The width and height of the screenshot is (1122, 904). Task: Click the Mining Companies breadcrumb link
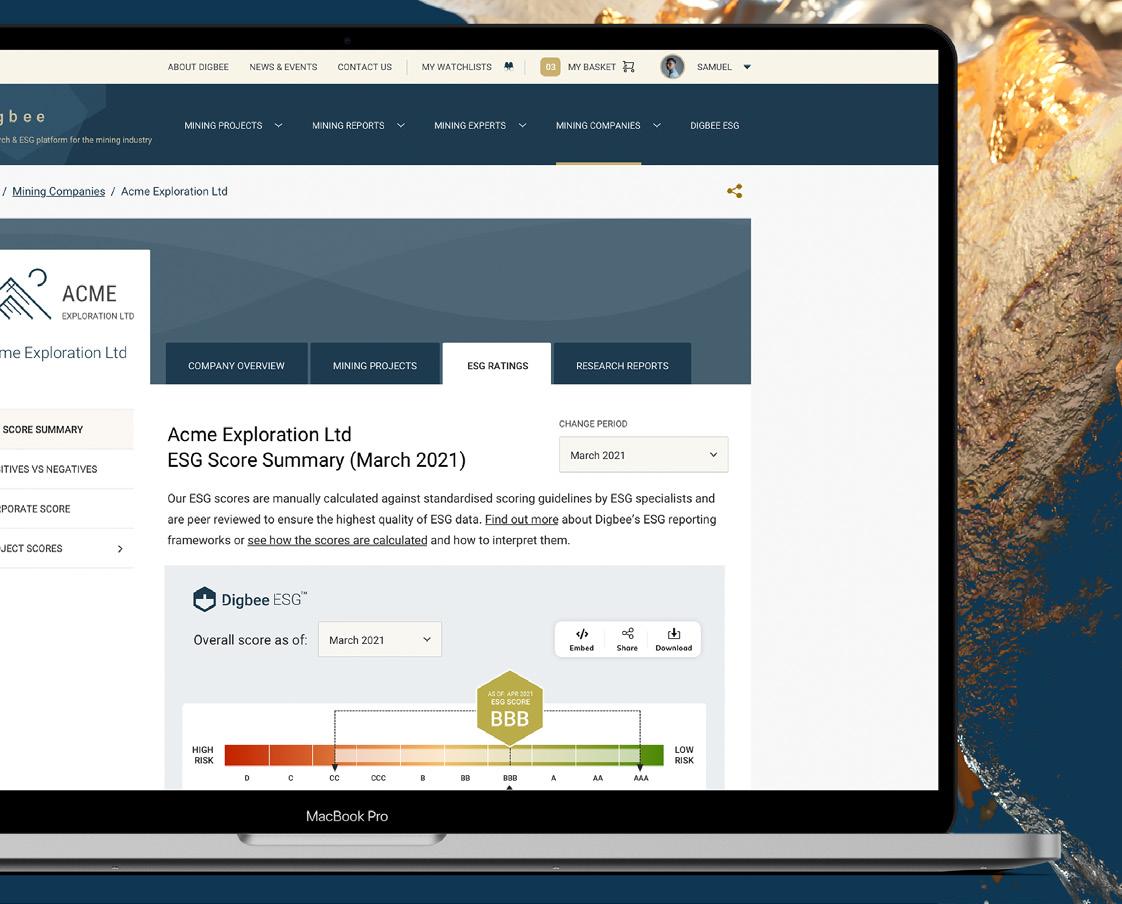click(59, 191)
